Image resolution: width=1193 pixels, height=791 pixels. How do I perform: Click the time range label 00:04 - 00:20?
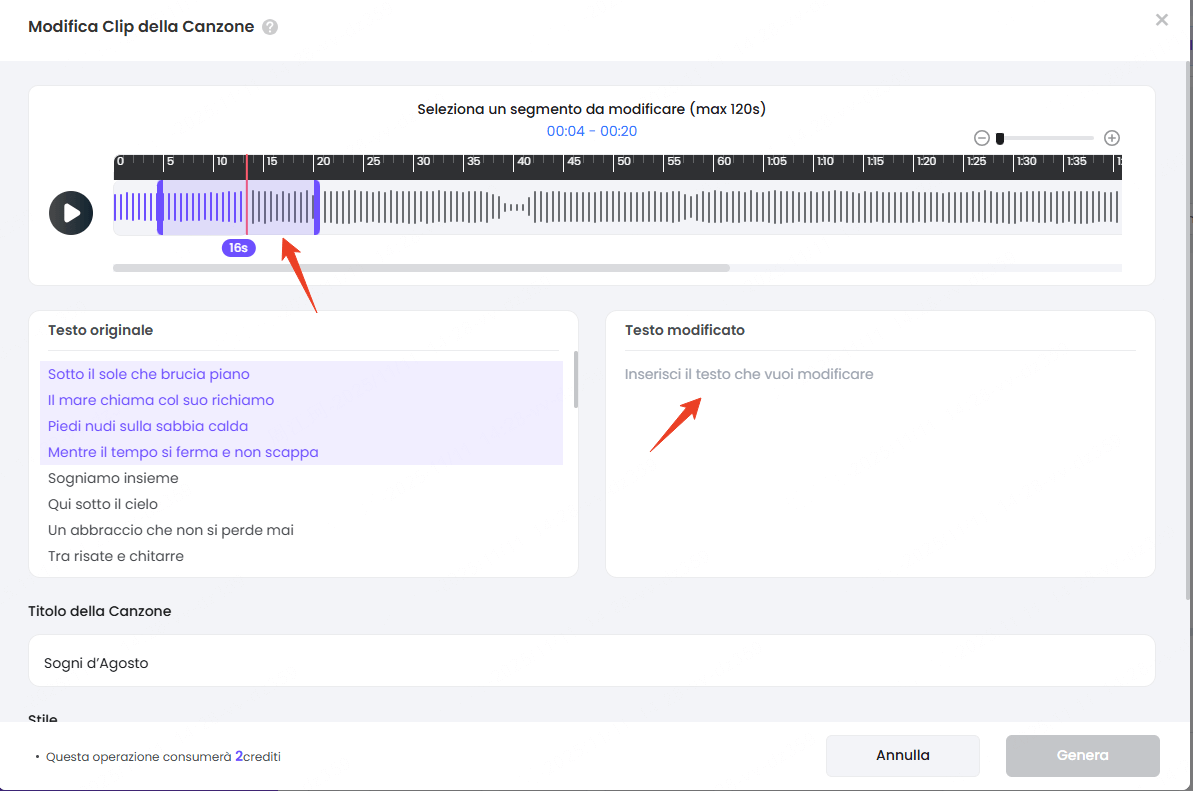pyautogui.click(x=593, y=130)
